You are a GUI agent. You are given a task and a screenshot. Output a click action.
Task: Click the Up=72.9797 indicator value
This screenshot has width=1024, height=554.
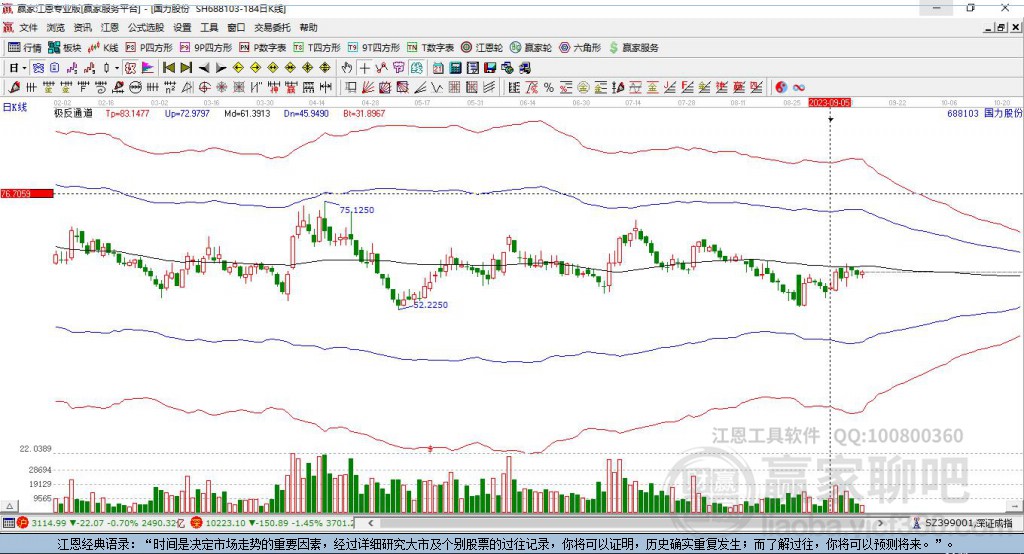[x=187, y=113]
